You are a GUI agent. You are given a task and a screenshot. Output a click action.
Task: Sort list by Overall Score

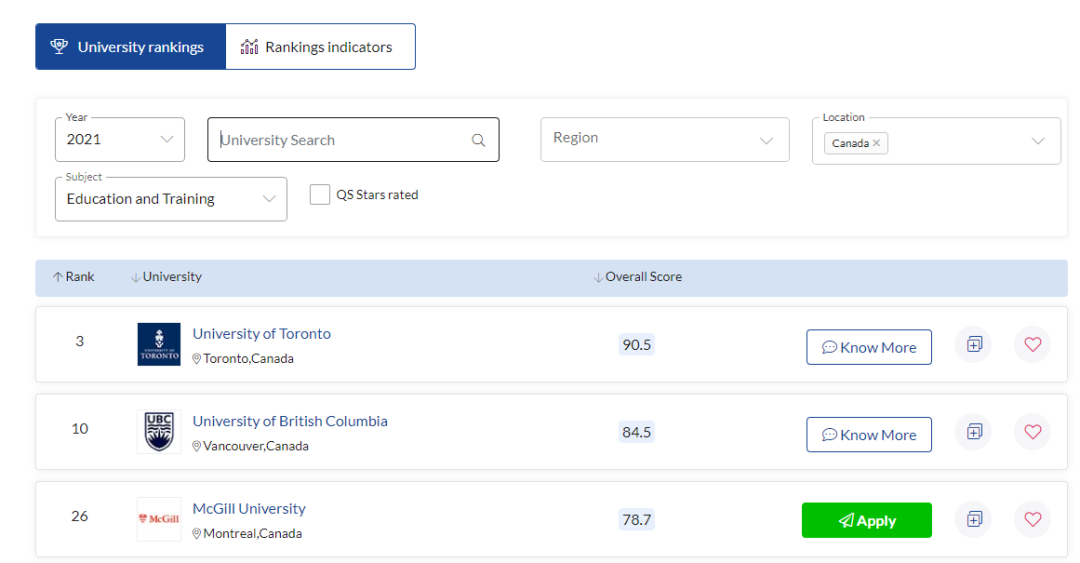[x=638, y=277]
